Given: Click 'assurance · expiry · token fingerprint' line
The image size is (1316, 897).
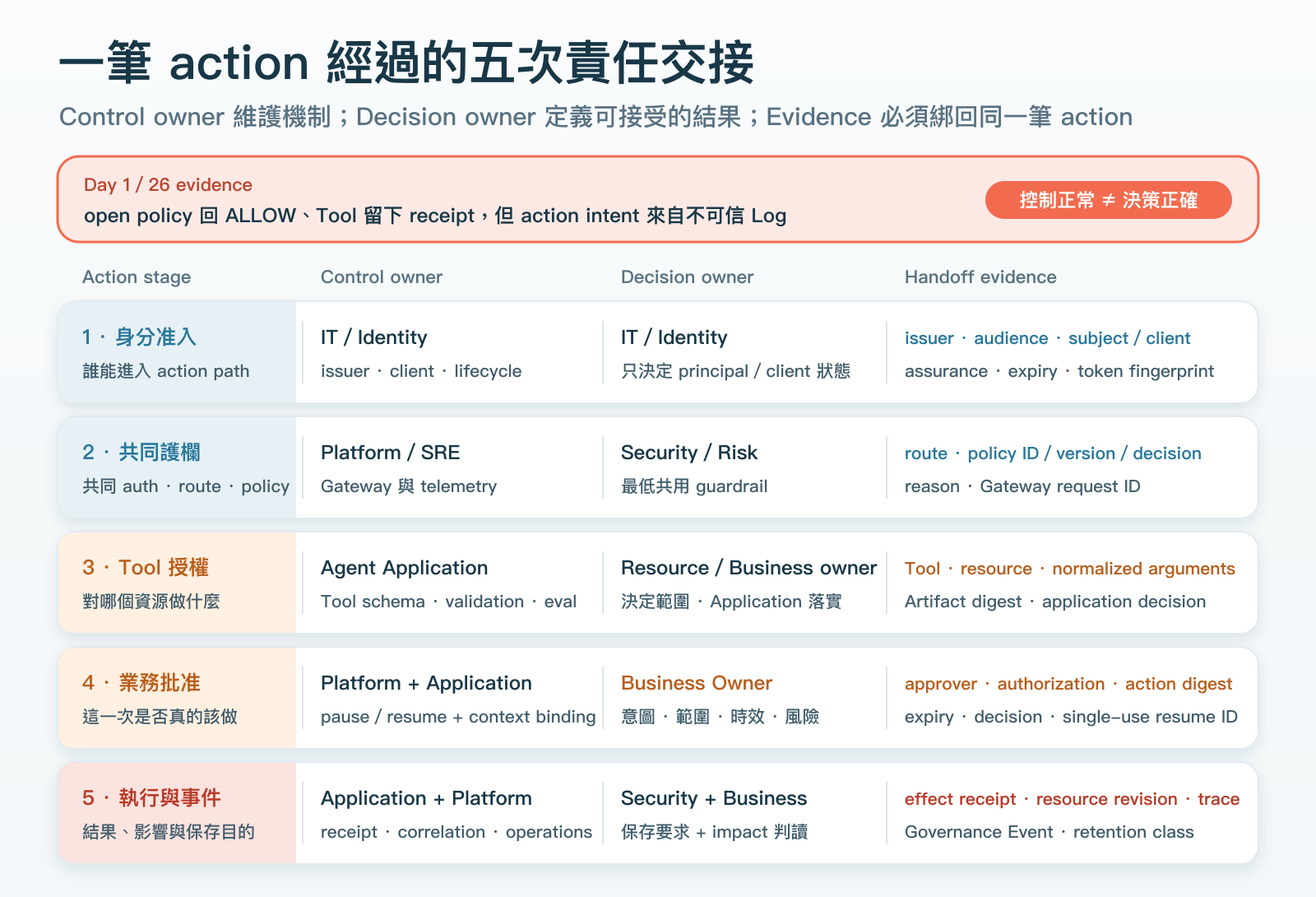Looking at the screenshot, I should tap(1059, 371).
